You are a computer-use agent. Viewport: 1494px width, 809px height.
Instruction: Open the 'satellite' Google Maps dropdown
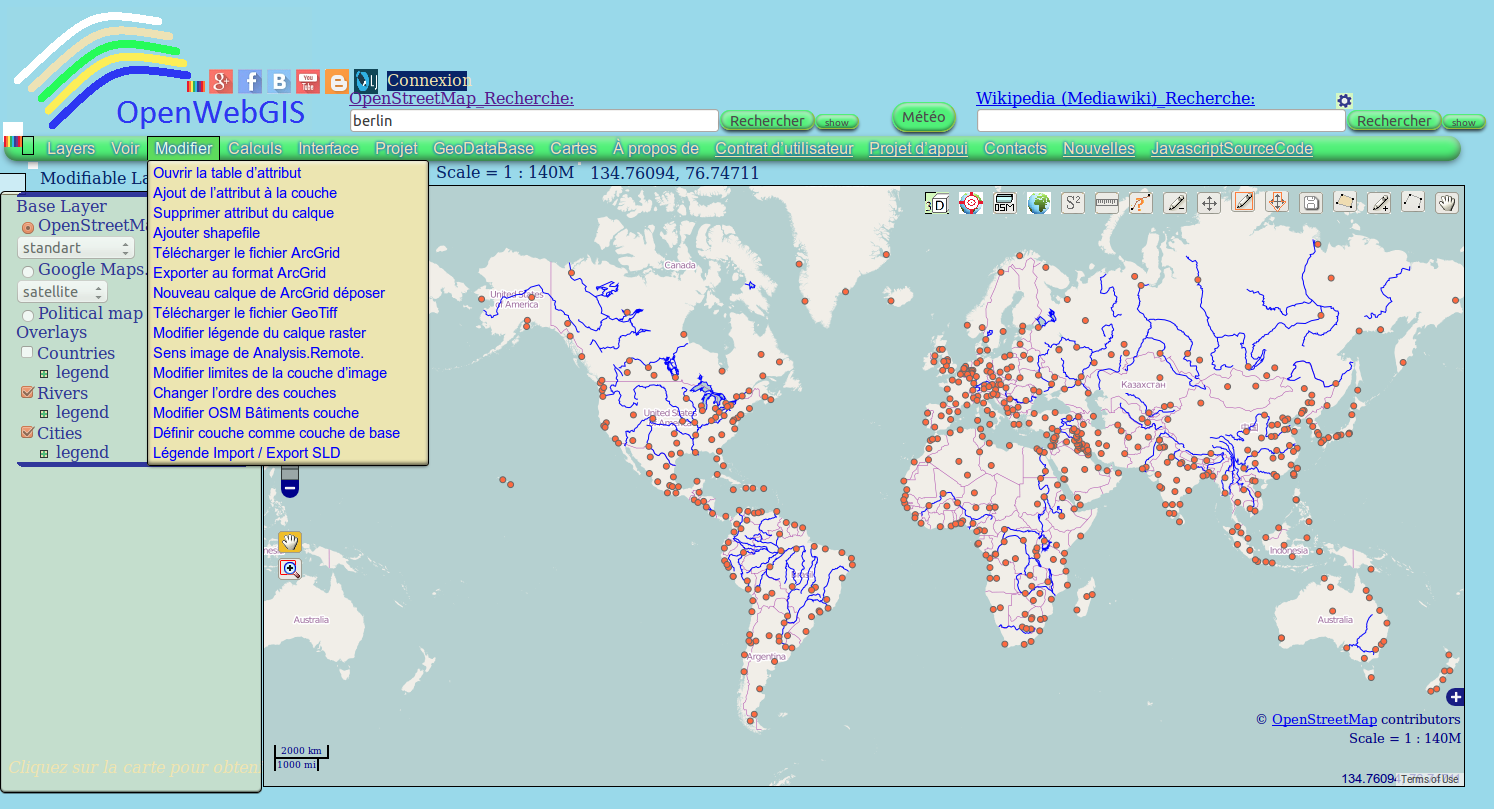click(62, 292)
